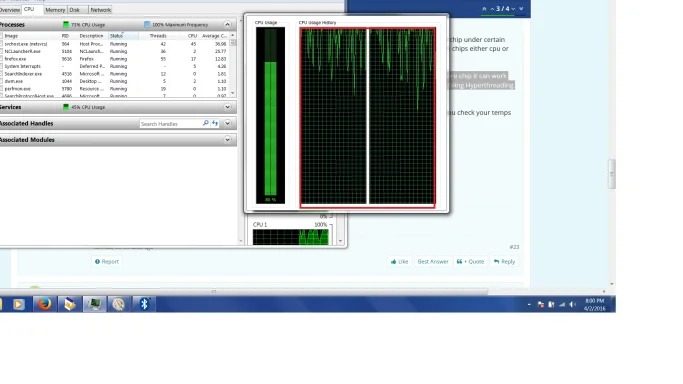The height and width of the screenshot is (384, 683).
Task: Tick the svchost.exe (netsvcs) process checkbox
Action: (1, 44)
